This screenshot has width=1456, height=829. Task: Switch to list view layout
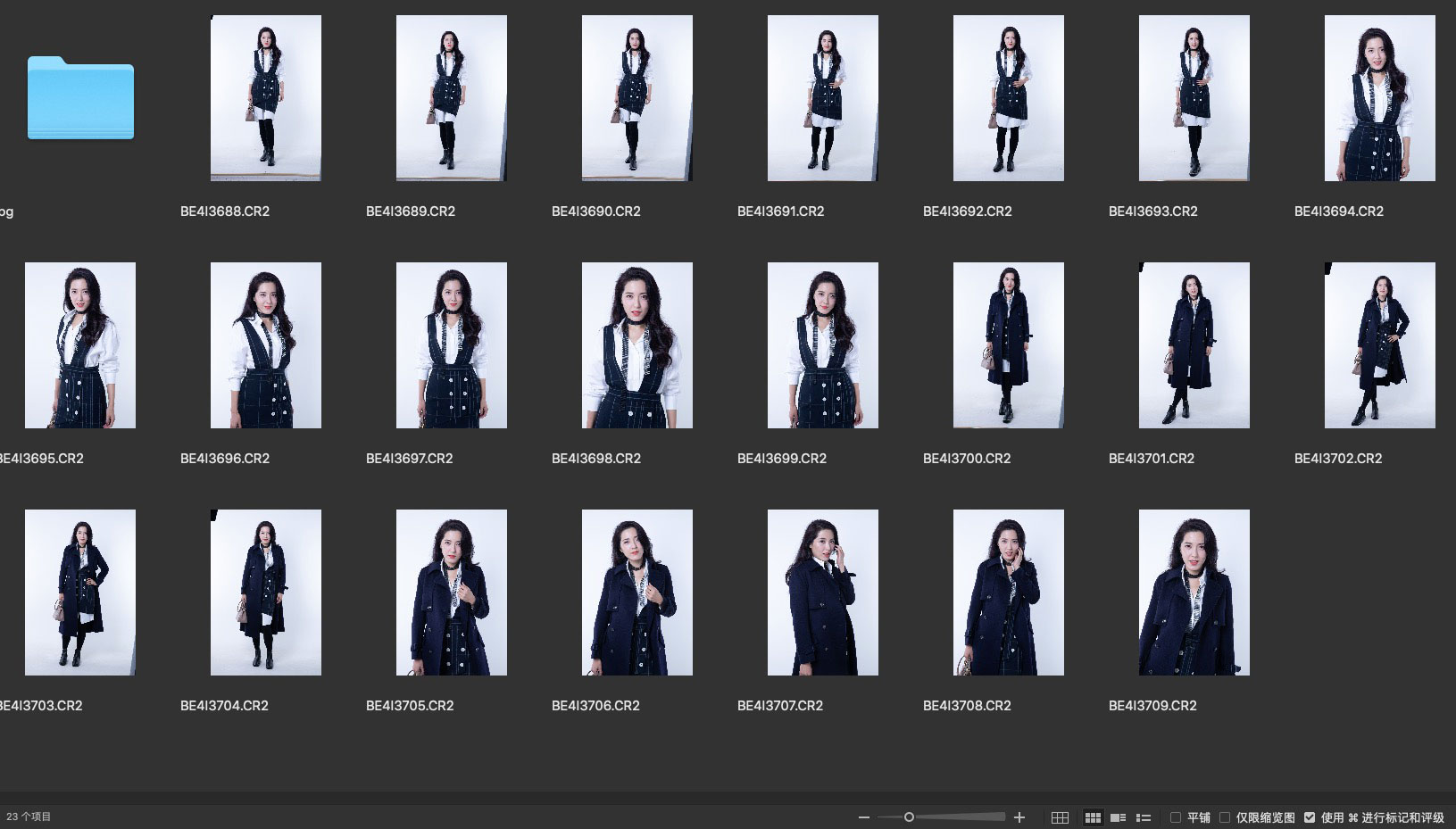[x=1143, y=817]
